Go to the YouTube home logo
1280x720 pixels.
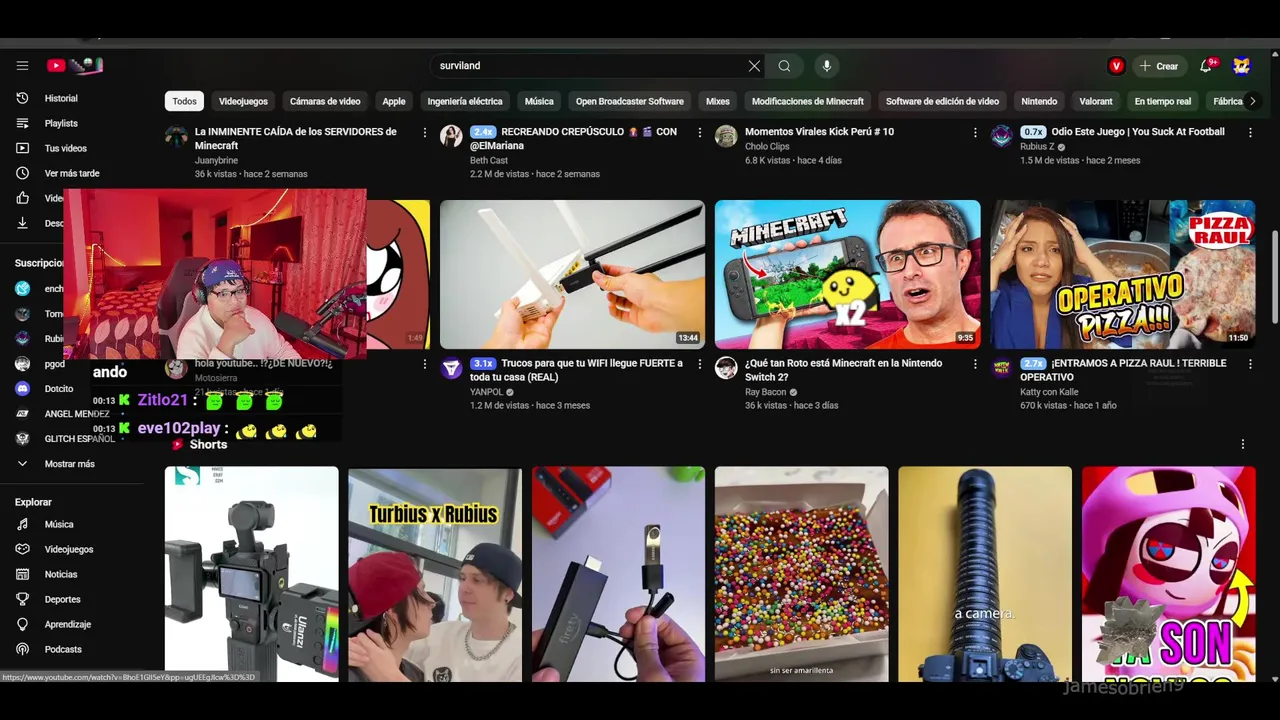[75, 66]
